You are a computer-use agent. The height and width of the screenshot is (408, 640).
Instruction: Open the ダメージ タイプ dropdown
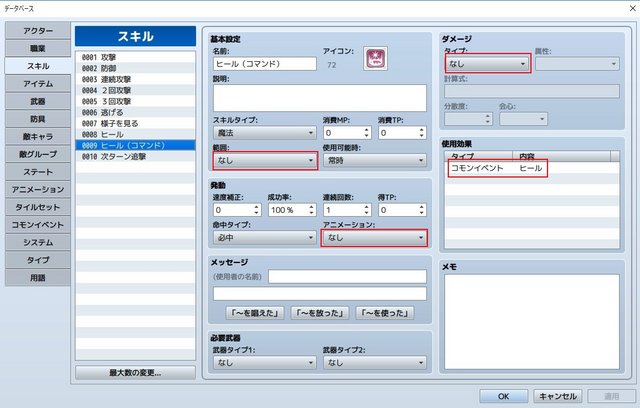pos(487,64)
